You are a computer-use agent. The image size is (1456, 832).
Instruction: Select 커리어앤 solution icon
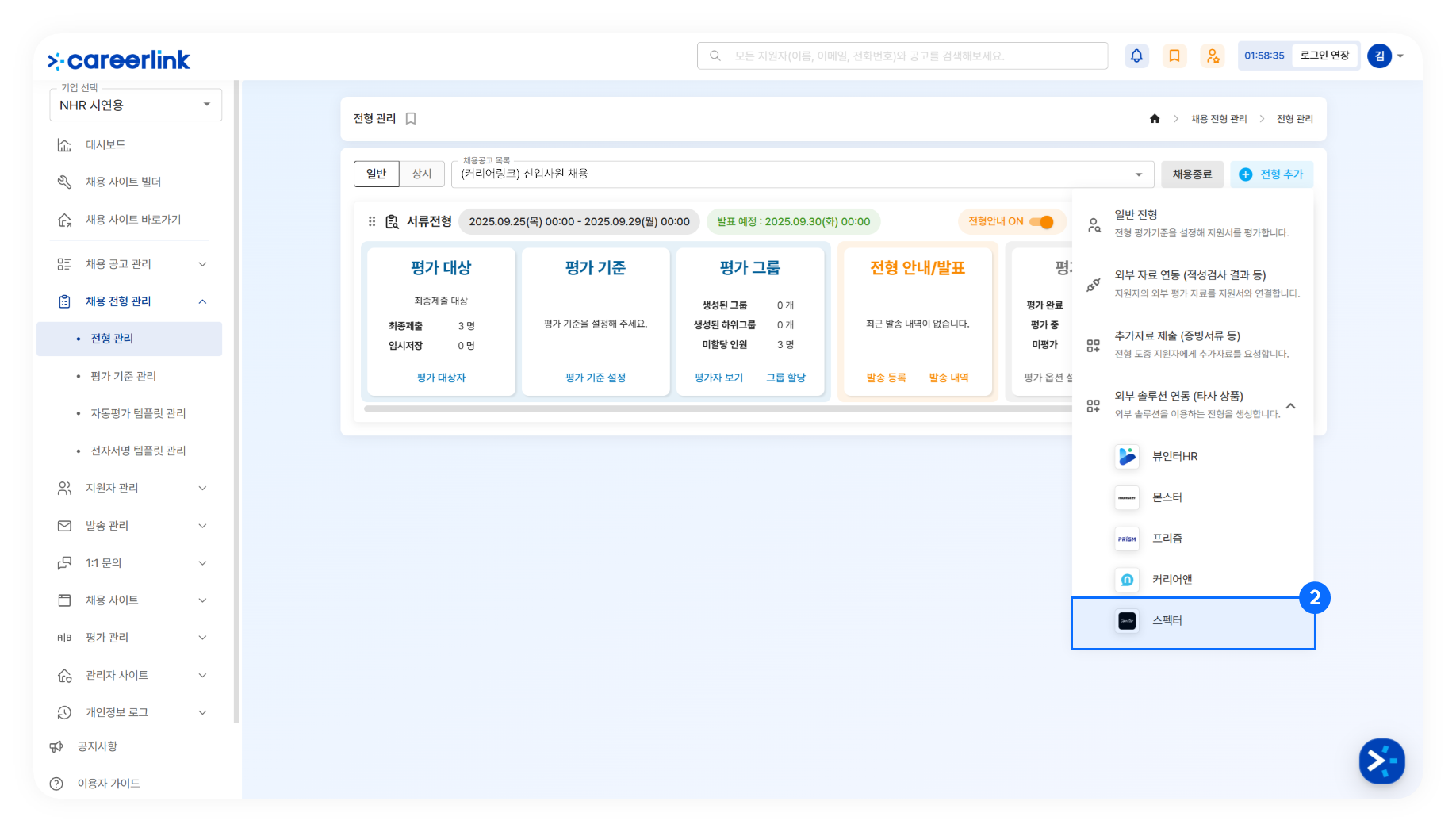pyautogui.click(x=1127, y=580)
